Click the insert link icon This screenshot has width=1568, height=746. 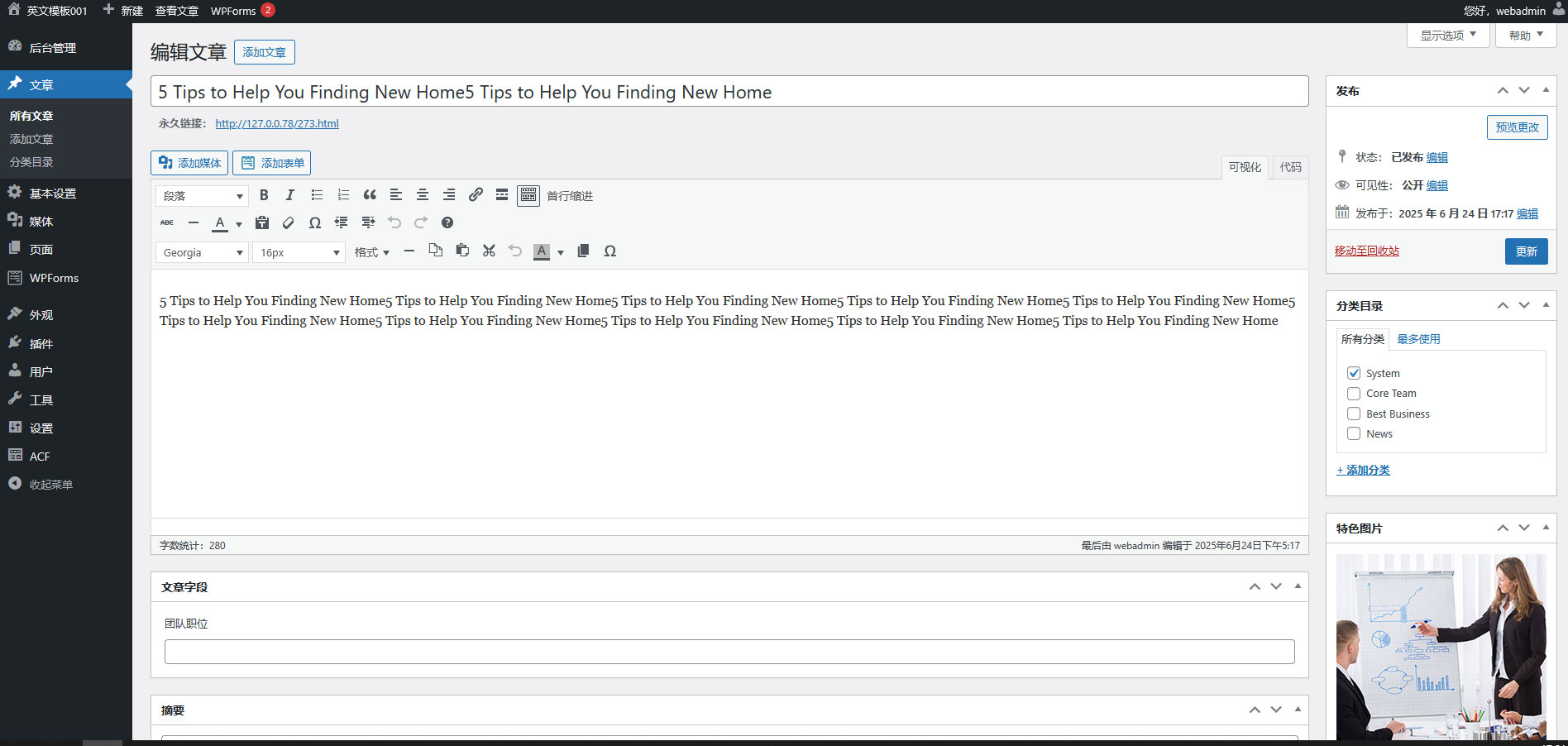point(476,195)
